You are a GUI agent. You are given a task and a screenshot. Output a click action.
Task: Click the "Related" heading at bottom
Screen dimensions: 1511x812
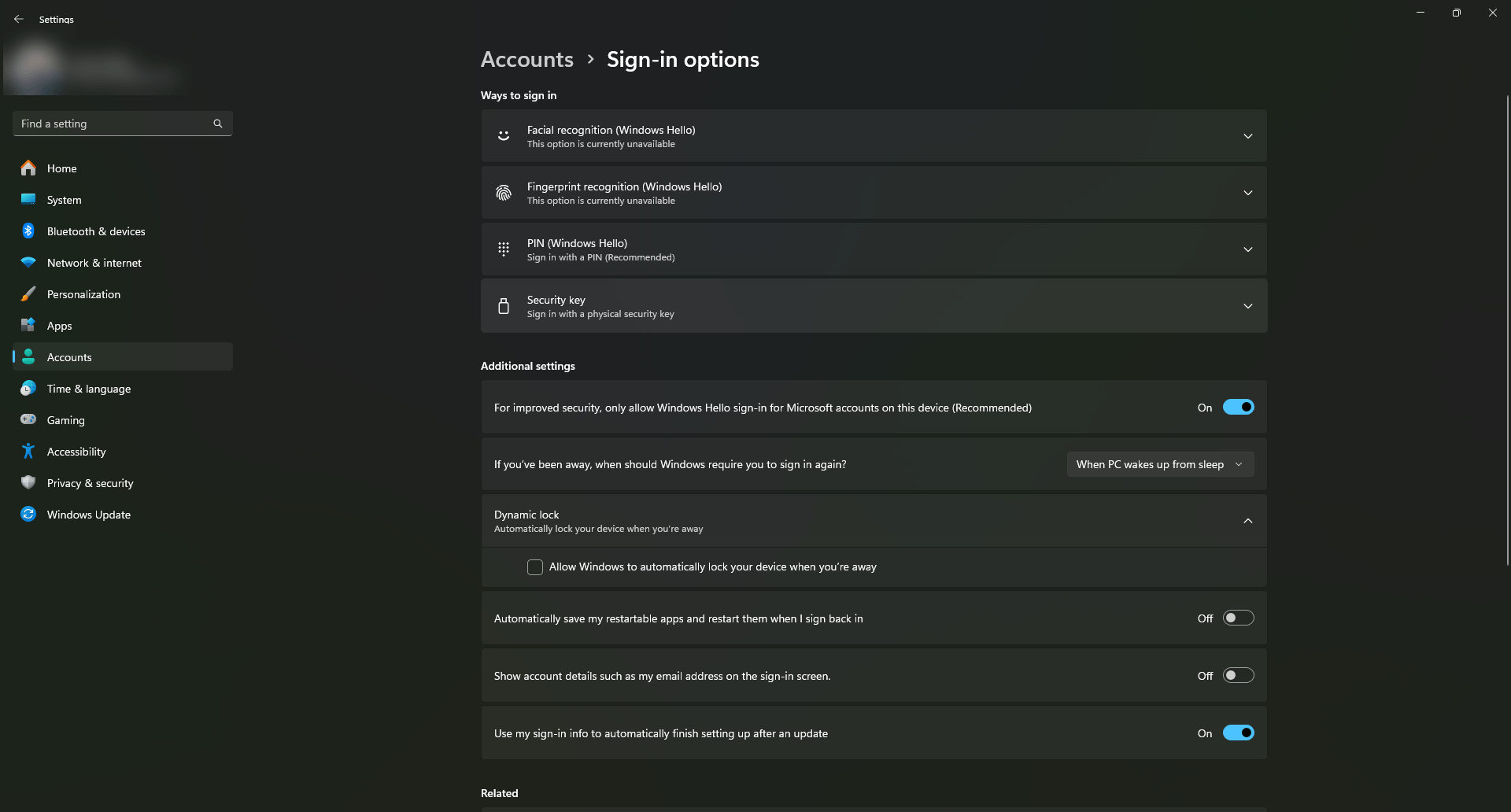click(x=499, y=793)
